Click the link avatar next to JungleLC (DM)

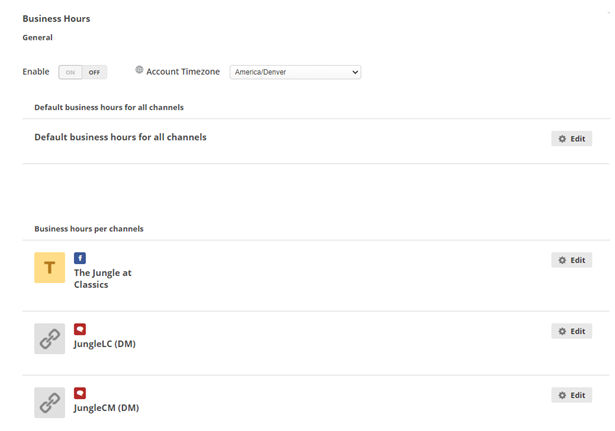click(x=49, y=339)
